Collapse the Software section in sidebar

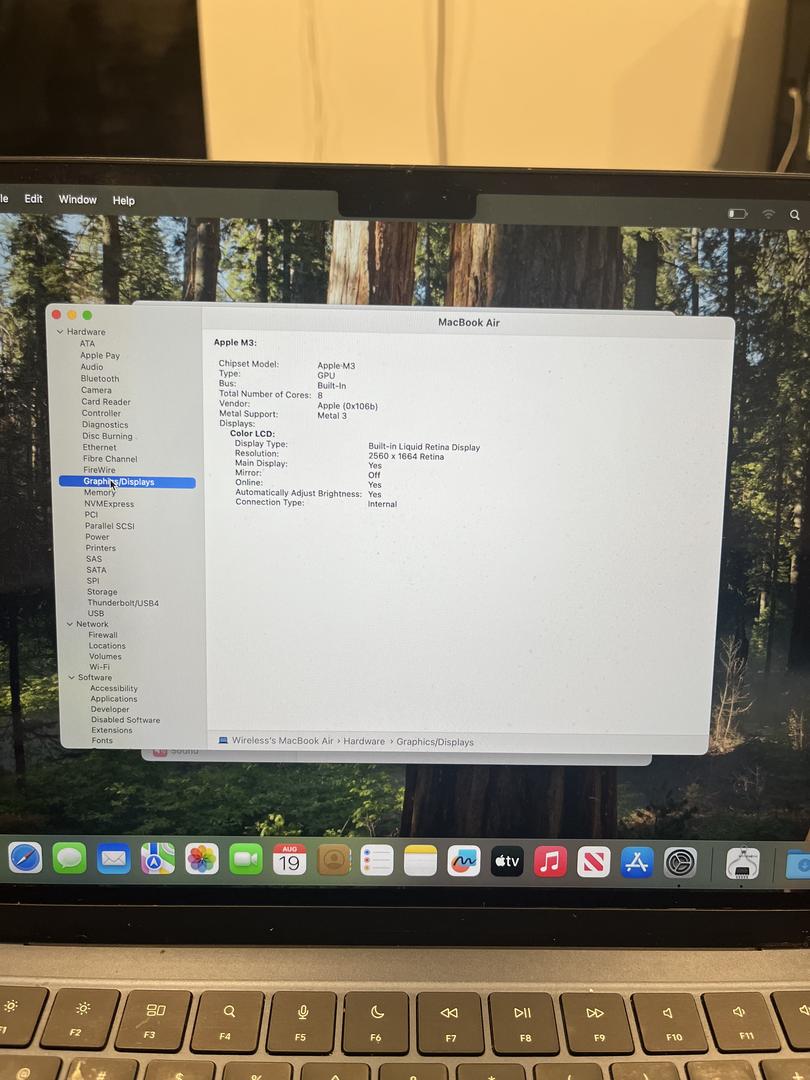(71, 678)
